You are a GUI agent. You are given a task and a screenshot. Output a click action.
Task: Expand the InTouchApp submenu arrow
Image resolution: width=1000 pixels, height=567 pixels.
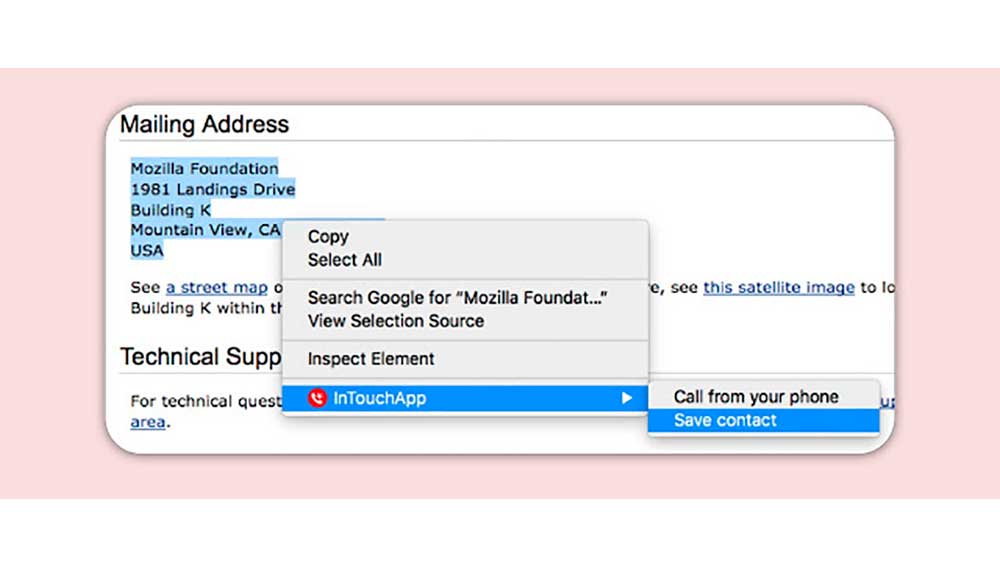tap(627, 398)
